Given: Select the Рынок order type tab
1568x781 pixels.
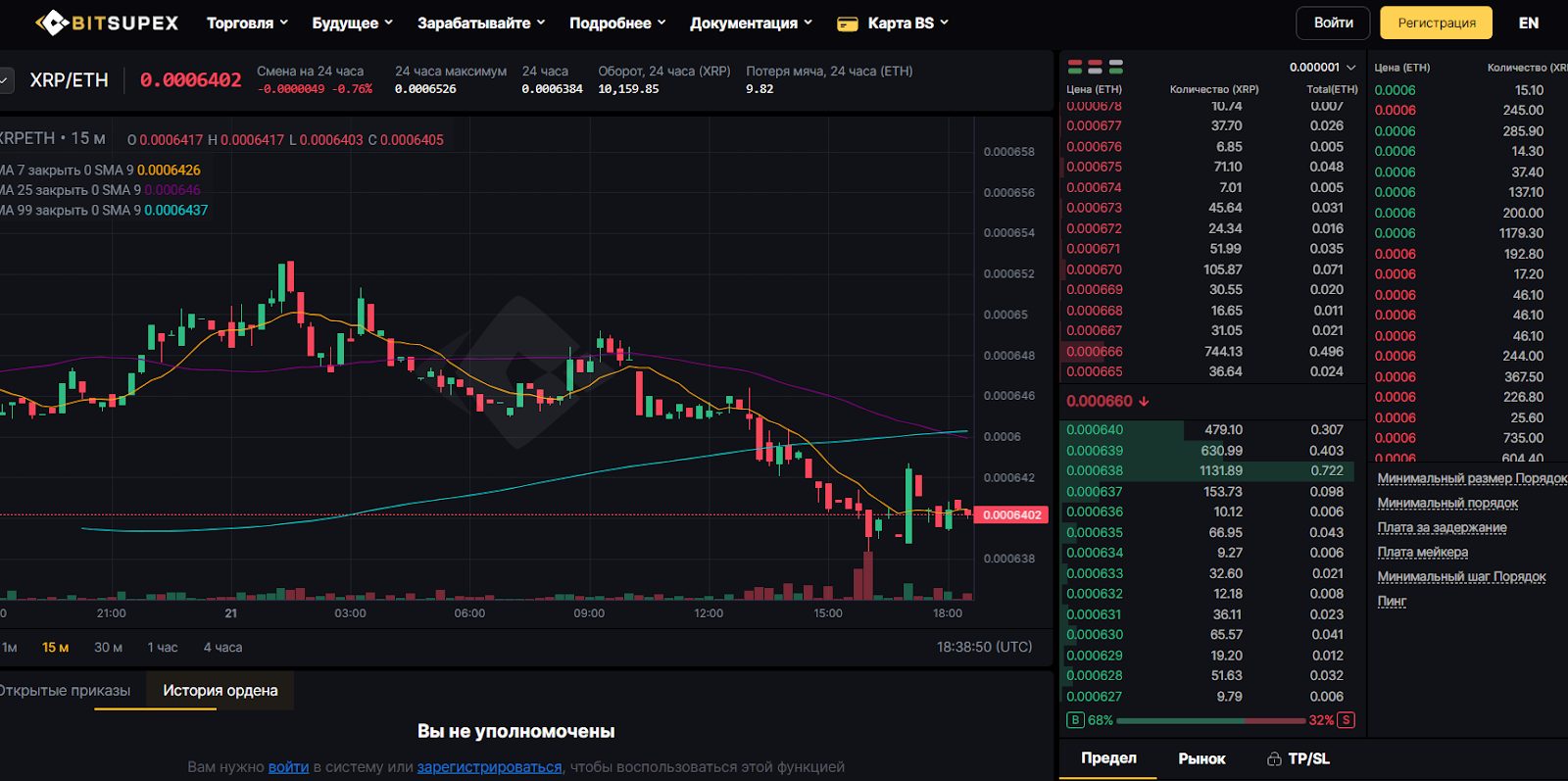Looking at the screenshot, I should coord(1201,758).
